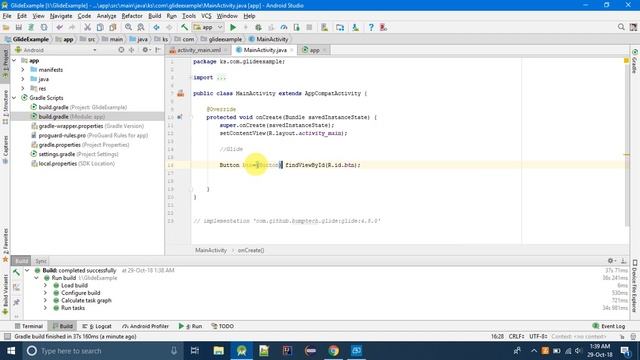The height and width of the screenshot is (360, 640).
Task: Run the app with the green play button
Action: click(233, 27)
